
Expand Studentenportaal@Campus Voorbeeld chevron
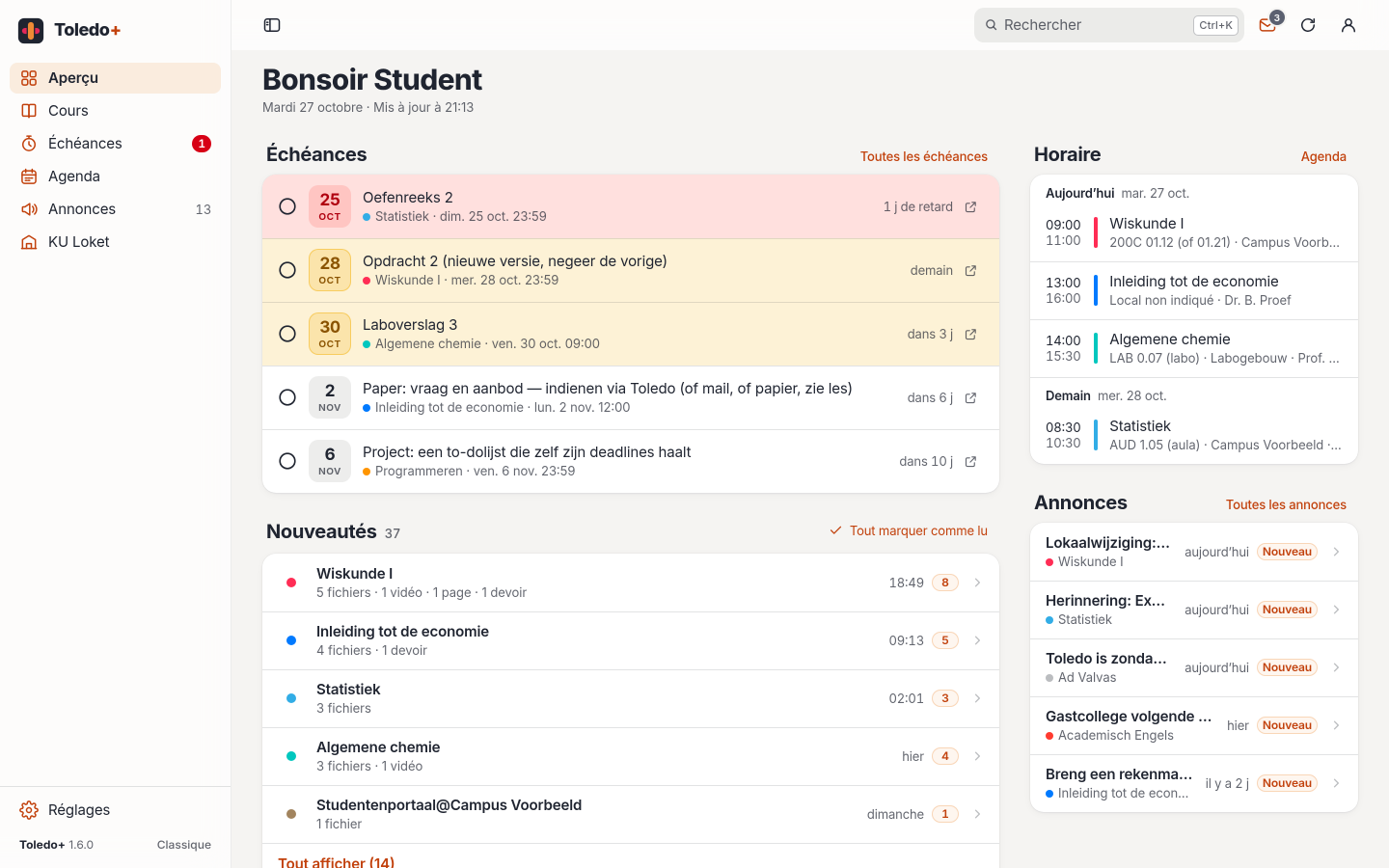(x=977, y=814)
